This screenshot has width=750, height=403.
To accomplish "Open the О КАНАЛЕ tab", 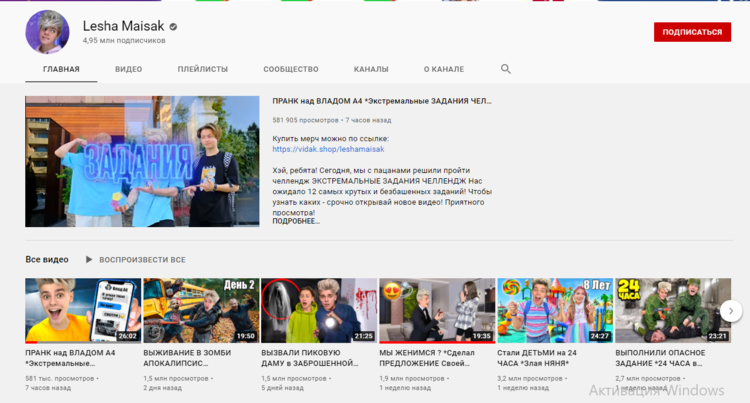I will (x=443, y=69).
